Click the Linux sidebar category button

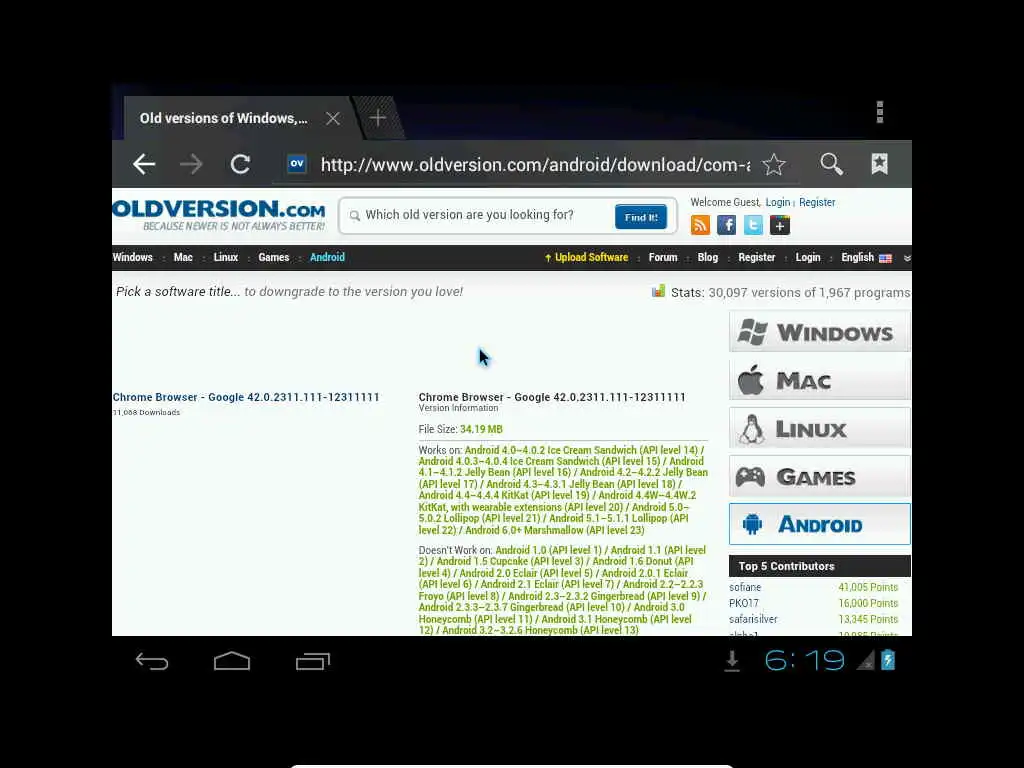tap(820, 428)
